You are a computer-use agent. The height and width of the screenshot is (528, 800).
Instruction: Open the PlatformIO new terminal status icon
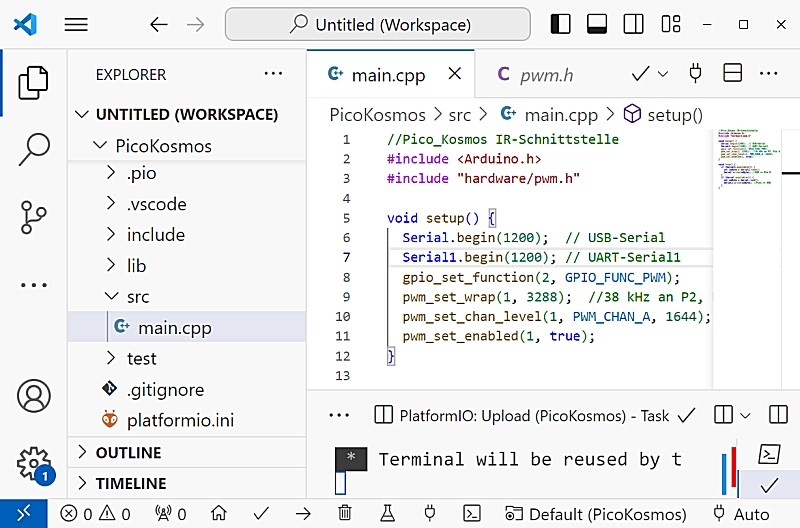point(472,514)
